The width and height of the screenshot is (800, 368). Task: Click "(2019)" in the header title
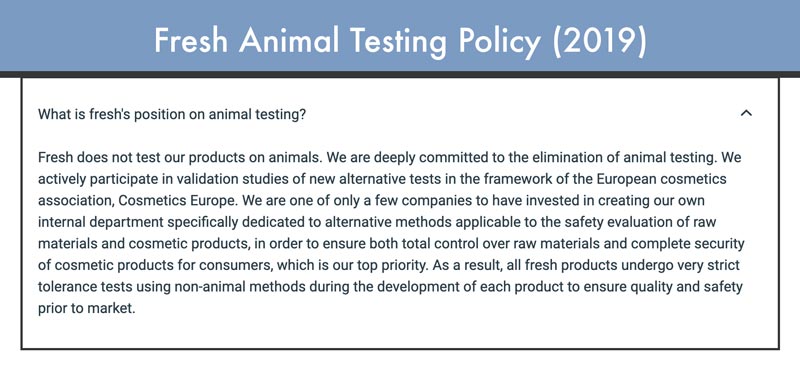(x=599, y=41)
